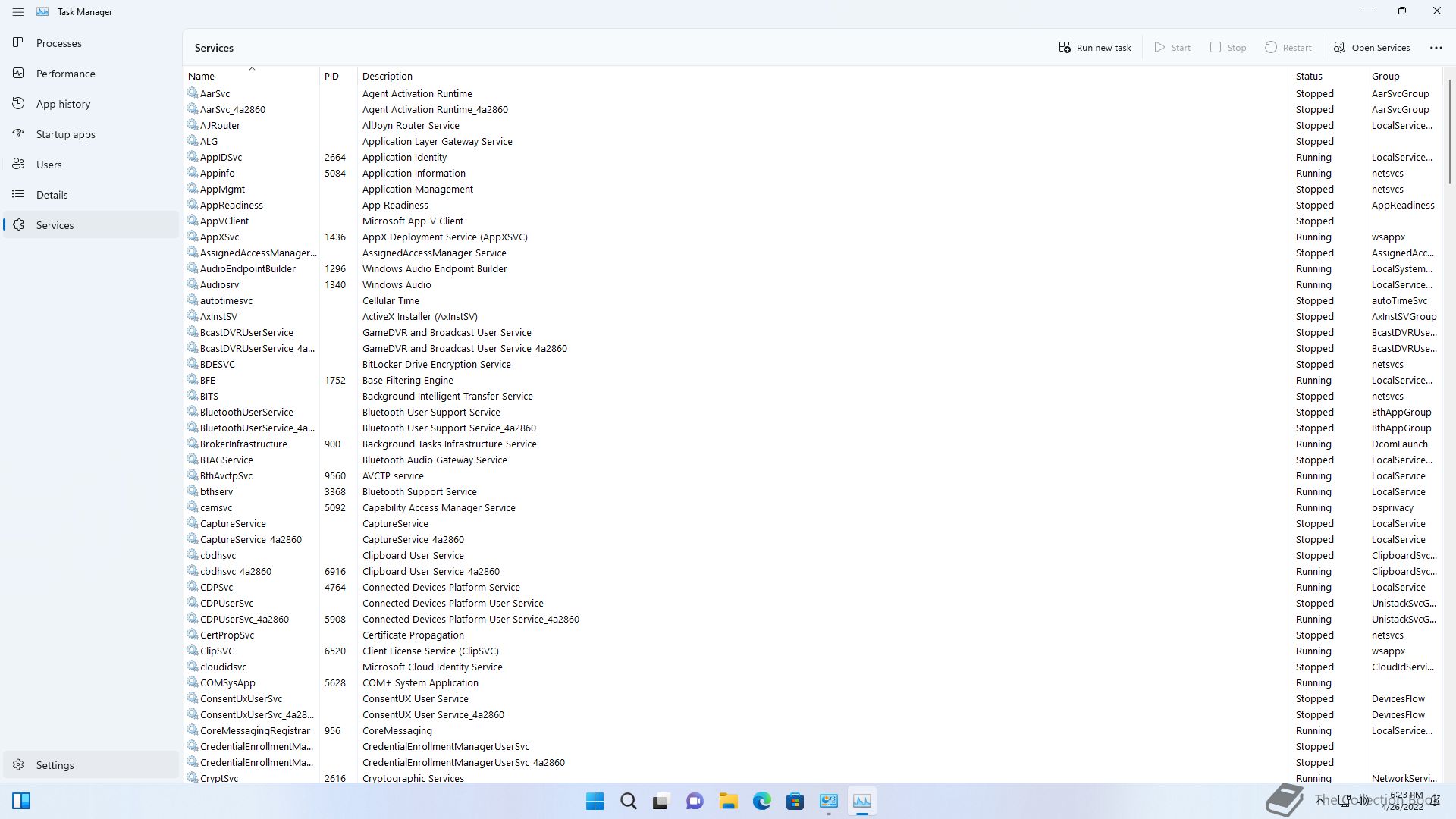This screenshot has width=1456, height=819.
Task: Select the CertPropSvc service
Action: [813, 635]
